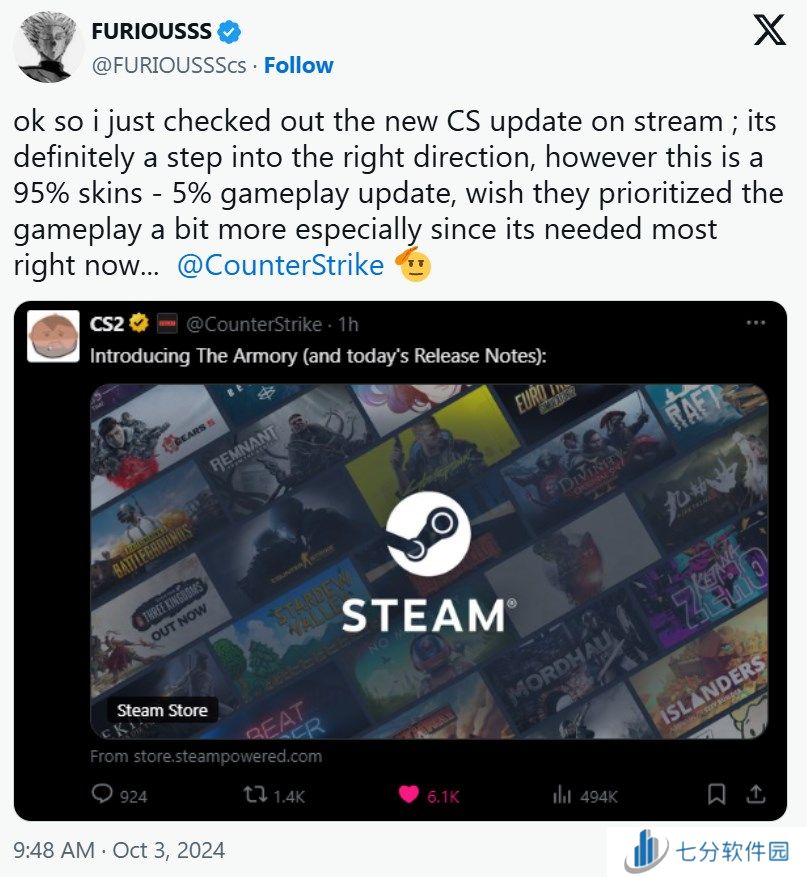Toggle the pink like heart
The height and width of the screenshot is (877, 807).
pos(408,794)
